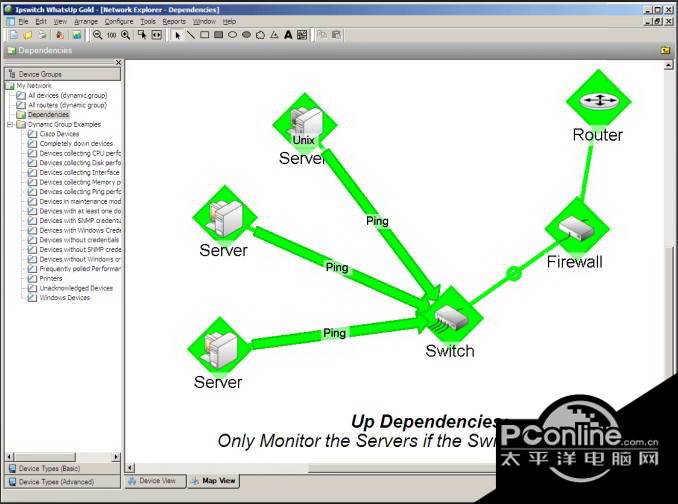
Task: Select the hollow Rectangle tool
Action: point(205,35)
